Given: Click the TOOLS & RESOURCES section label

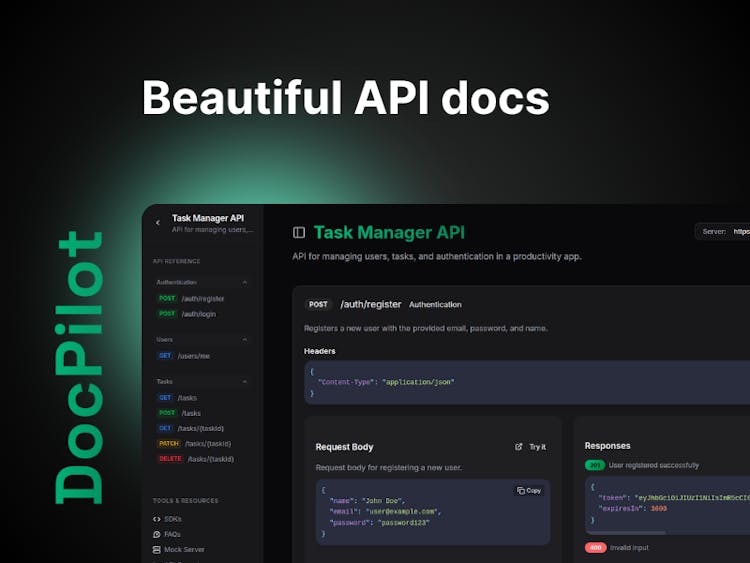Looking at the screenshot, I should (x=186, y=501).
